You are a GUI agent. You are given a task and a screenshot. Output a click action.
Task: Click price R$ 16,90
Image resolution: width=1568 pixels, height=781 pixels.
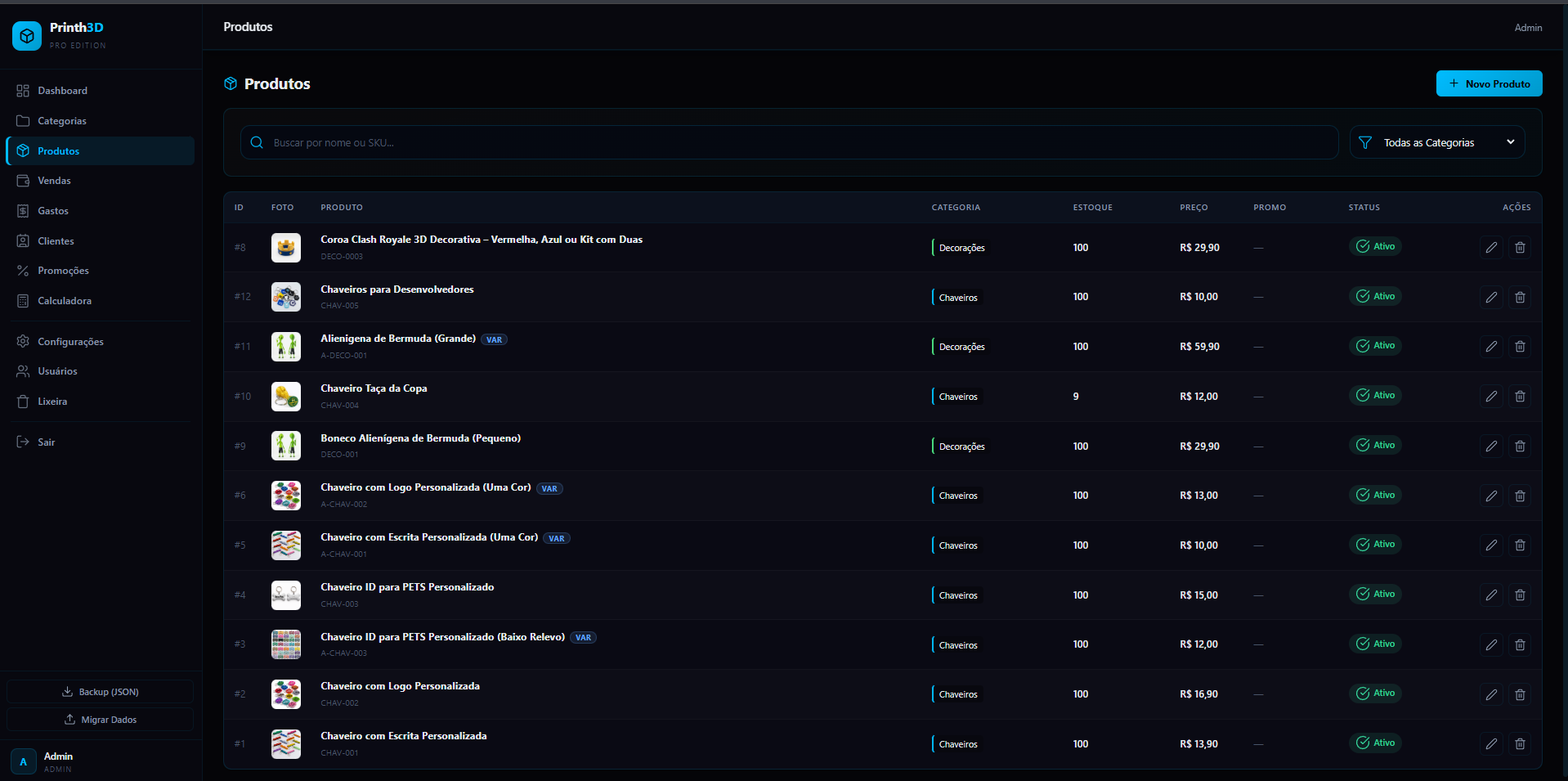tap(1198, 694)
